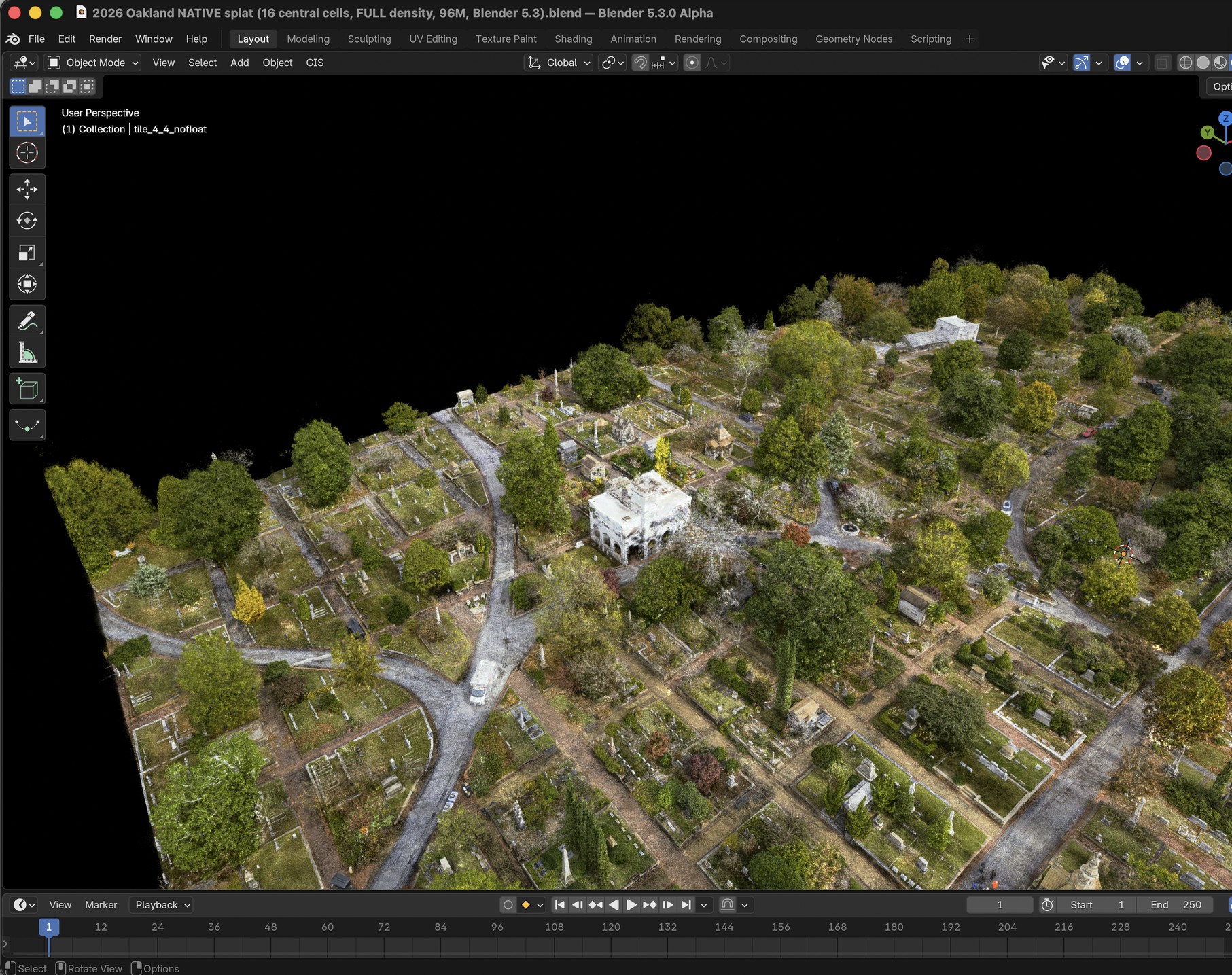This screenshot has height=975, width=1232.
Task: Select the Select Box tool
Action: pos(27,122)
